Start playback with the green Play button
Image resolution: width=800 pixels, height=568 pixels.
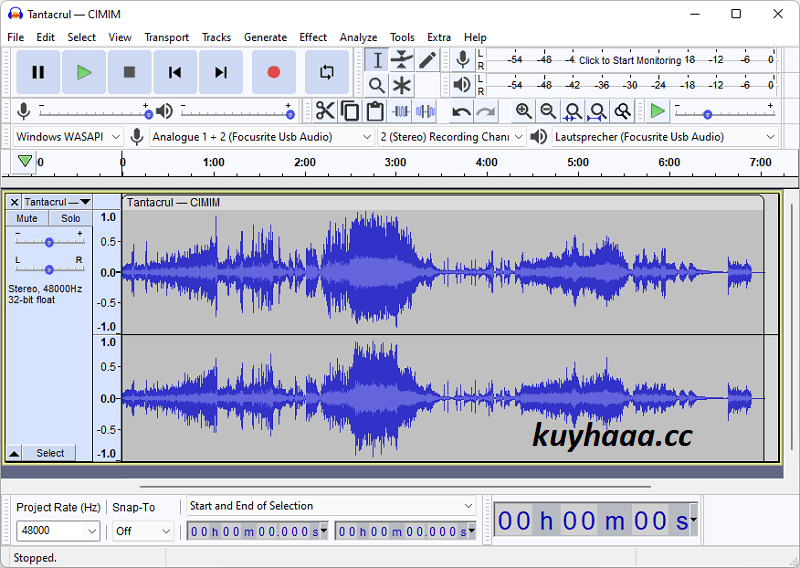84,72
